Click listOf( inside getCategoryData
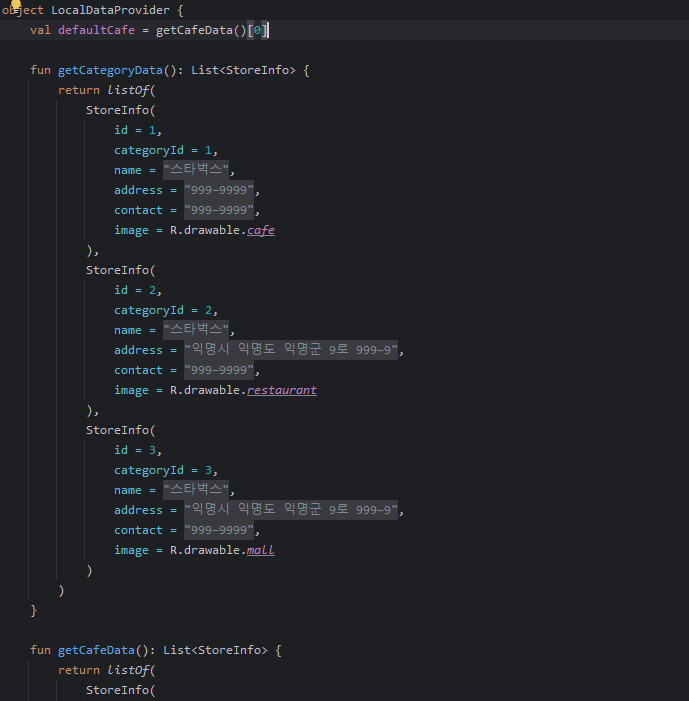 coord(131,90)
